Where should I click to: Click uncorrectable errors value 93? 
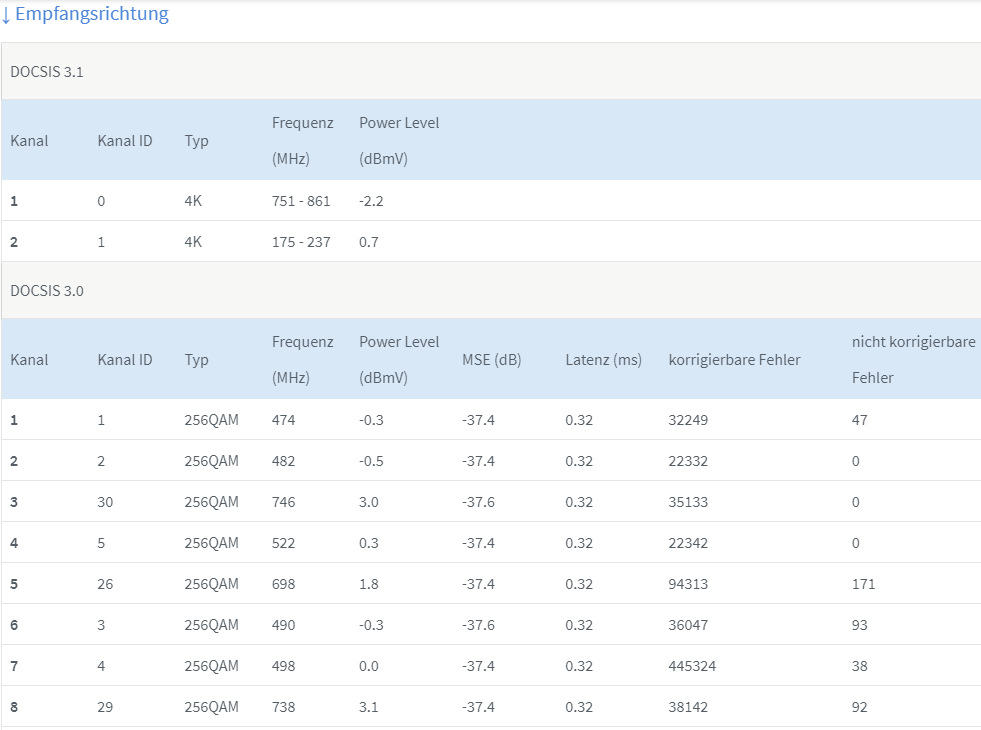tap(860, 625)
